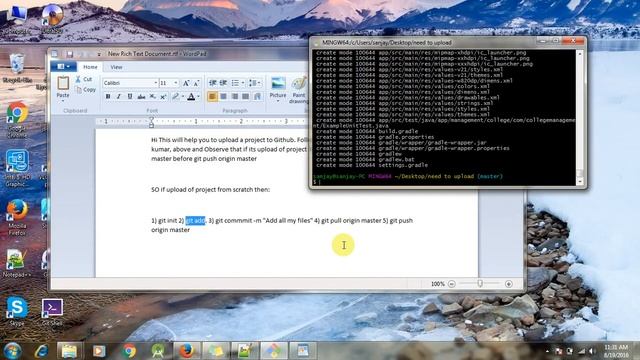Image resolution: width=640 pixels, height=360 pixels.
Task: Switch to the Home ribbon tab
Action: point(90,67)
